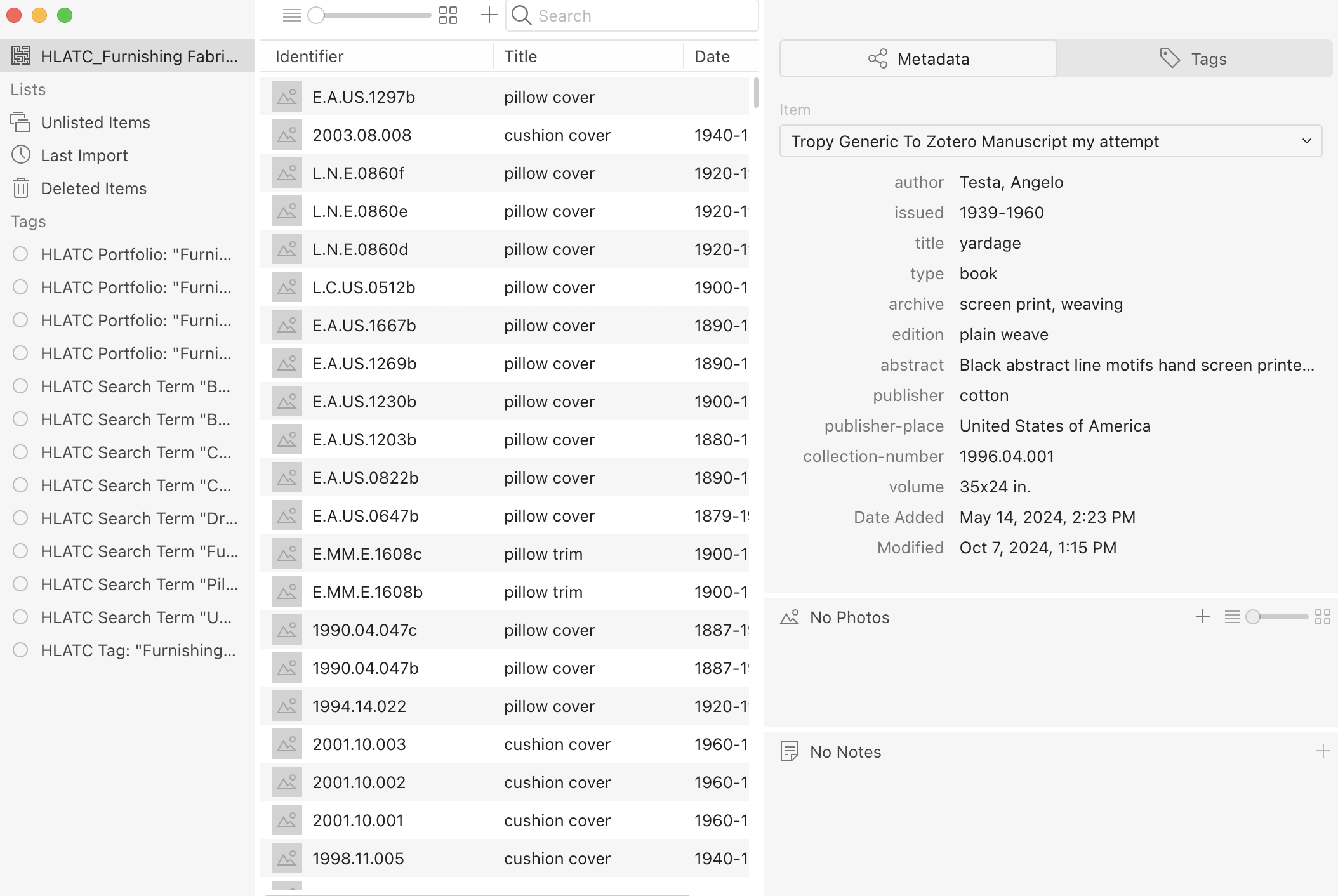Add a note with the plus icon

1323,751
